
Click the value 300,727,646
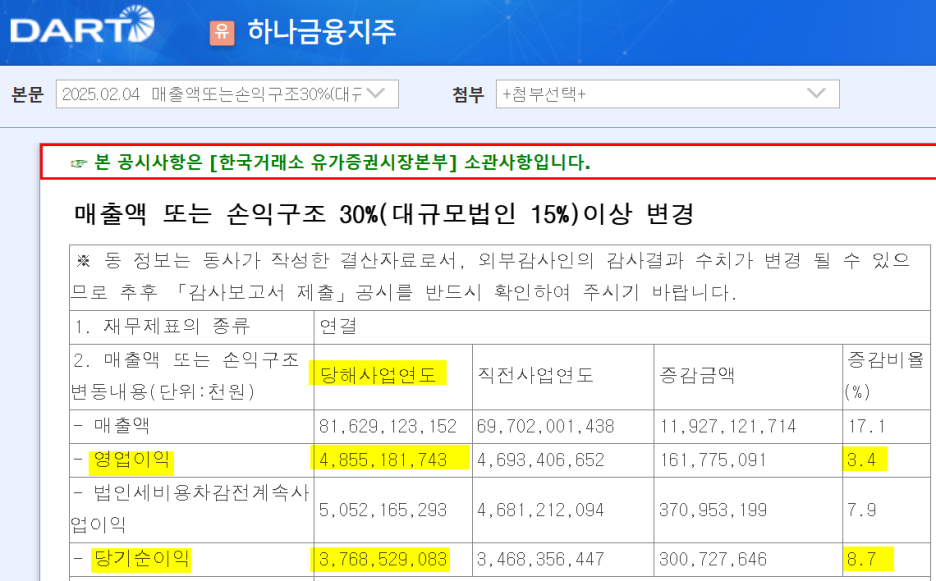coord(713,560)
